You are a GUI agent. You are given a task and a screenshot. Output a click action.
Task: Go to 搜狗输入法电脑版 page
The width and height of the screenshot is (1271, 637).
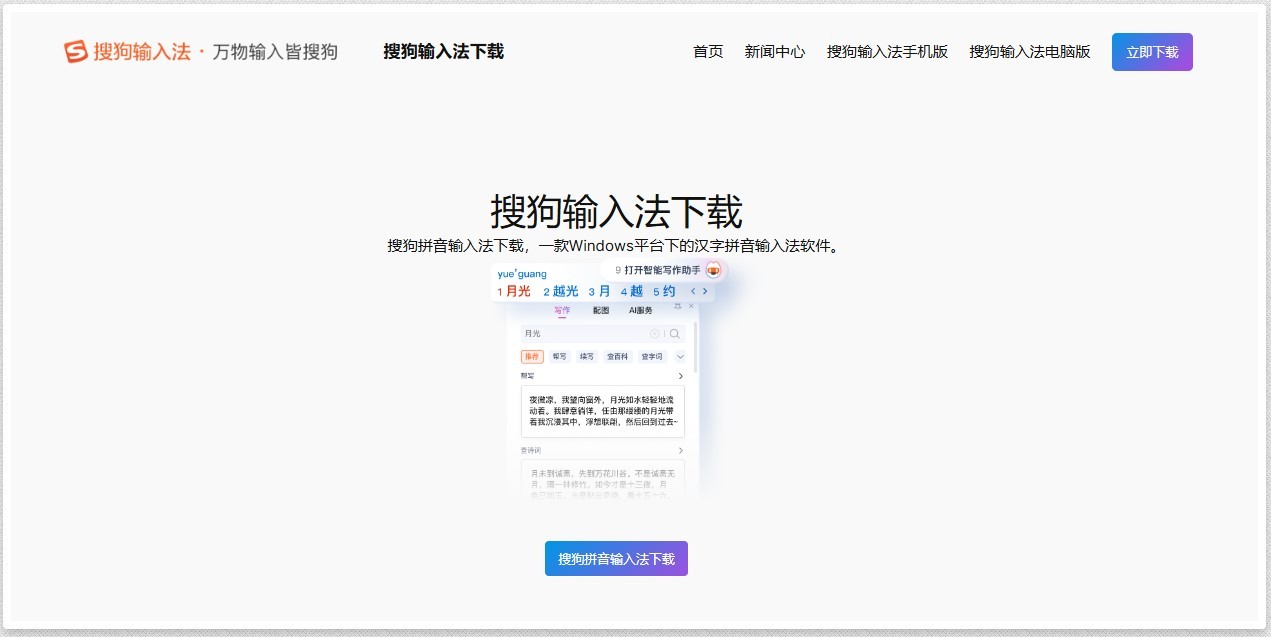(x=1029, y=52)
